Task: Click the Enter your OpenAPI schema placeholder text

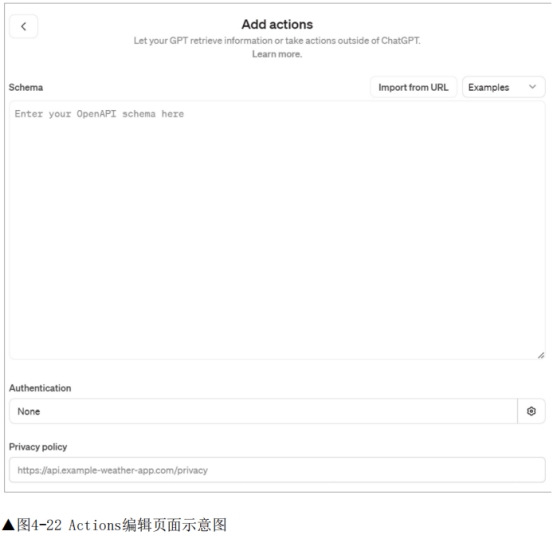Action: (99, 114)
